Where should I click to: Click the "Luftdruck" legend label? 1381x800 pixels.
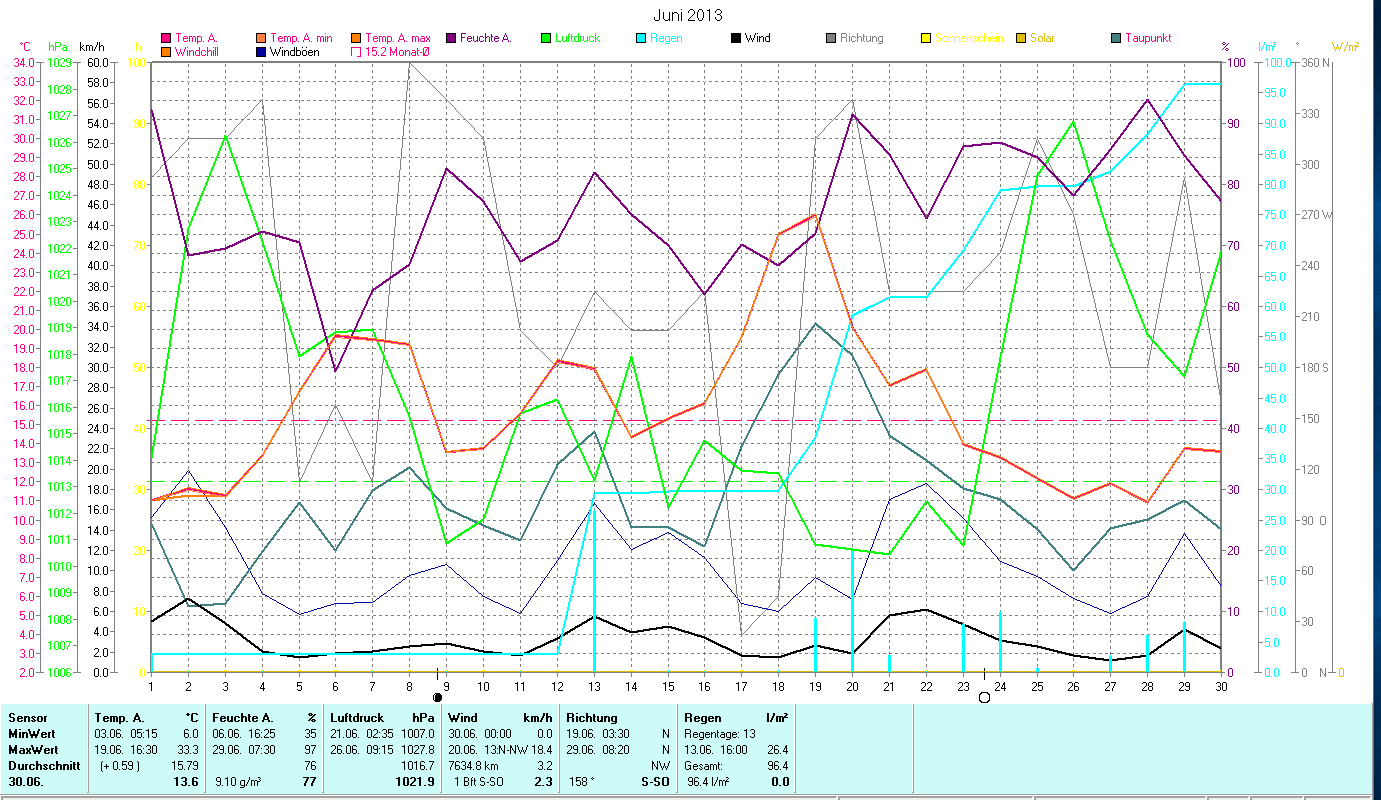point(578,38)
